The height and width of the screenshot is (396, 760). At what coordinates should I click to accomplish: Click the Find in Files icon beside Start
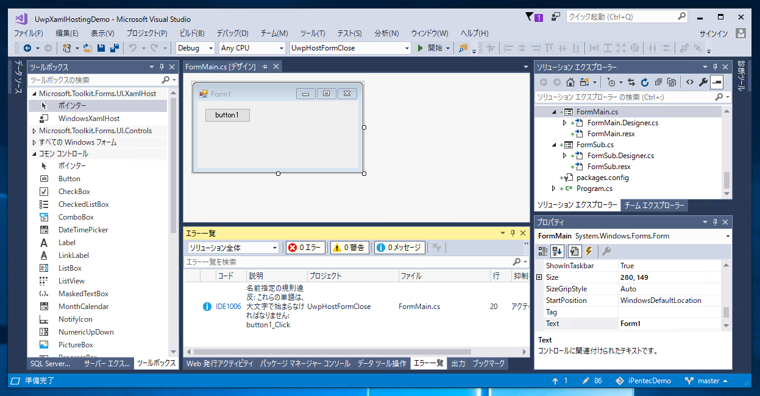tap(463, 48)
